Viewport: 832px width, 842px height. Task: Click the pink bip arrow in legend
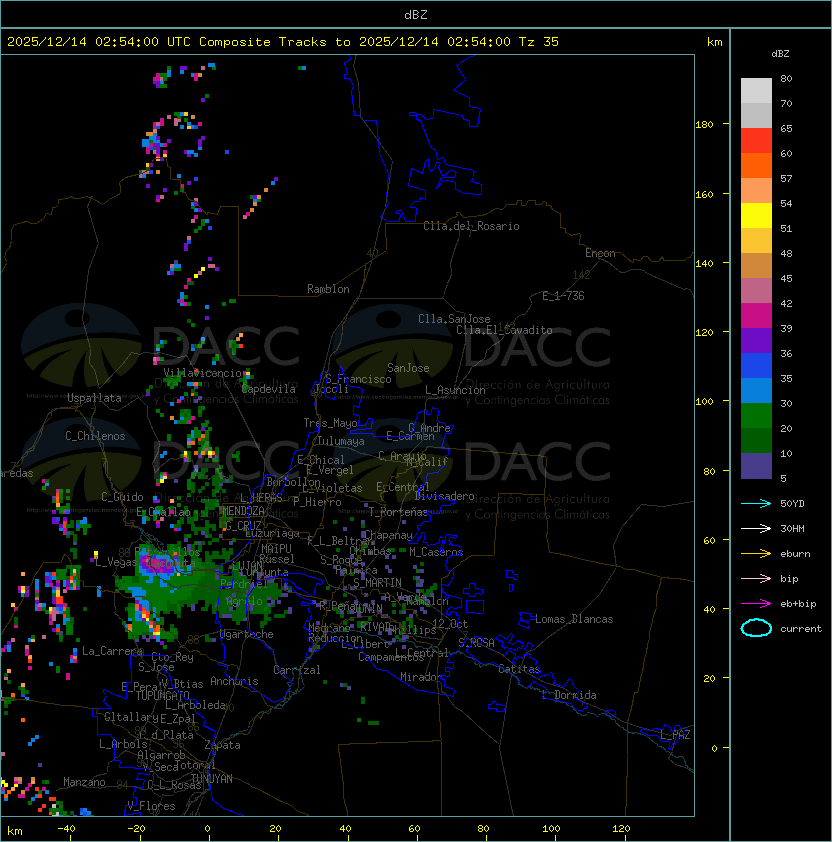[756, 578]
